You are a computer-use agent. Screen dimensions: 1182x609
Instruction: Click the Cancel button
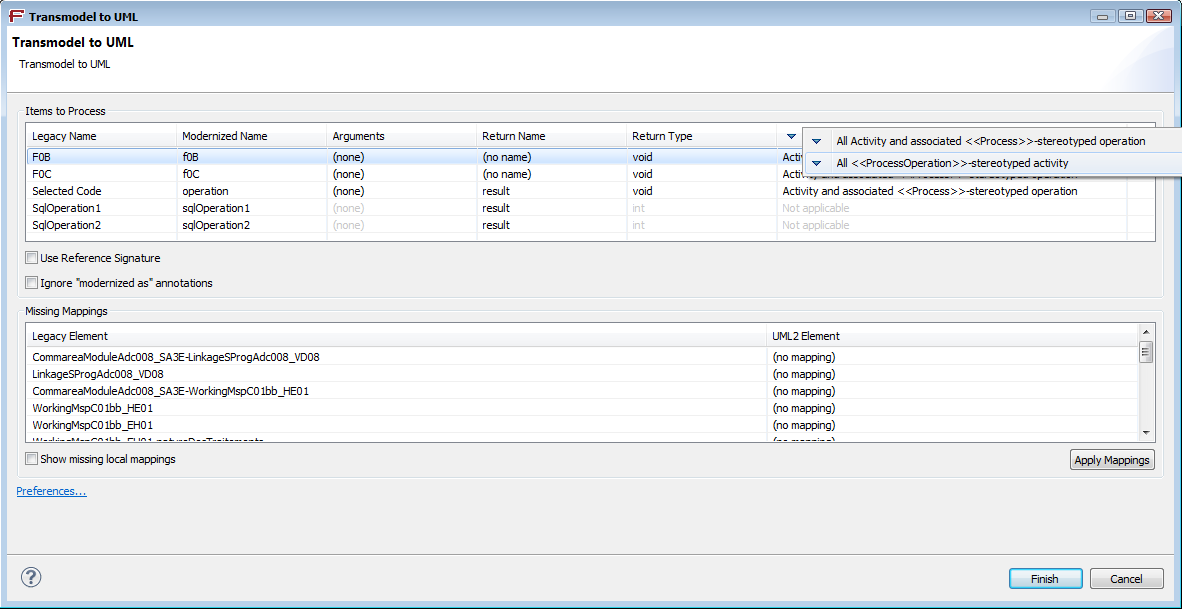coord(1126,579)
